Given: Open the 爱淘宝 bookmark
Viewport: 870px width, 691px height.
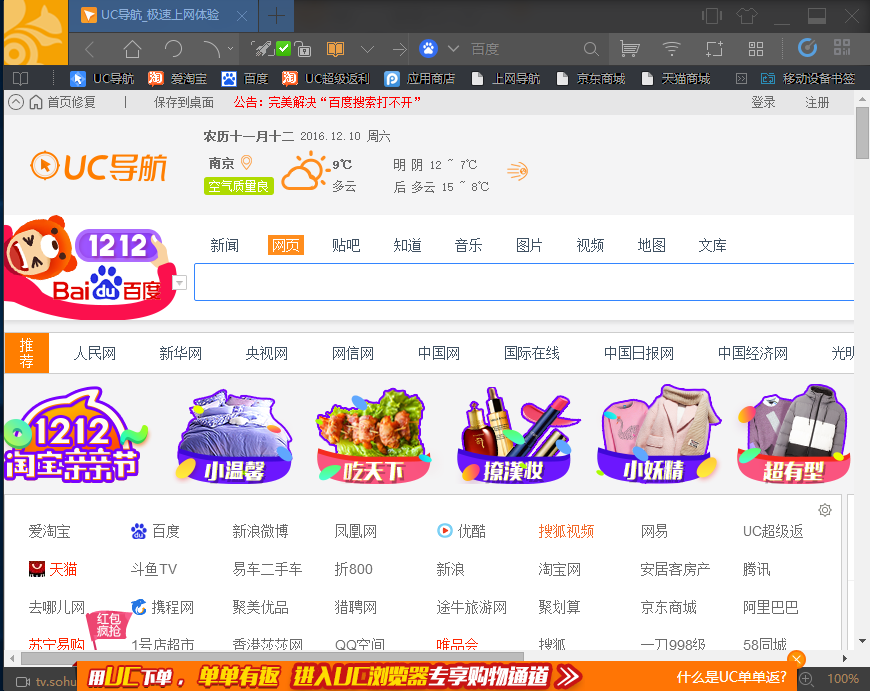Looking at the screenshot, I should click(x=178, y=79).
